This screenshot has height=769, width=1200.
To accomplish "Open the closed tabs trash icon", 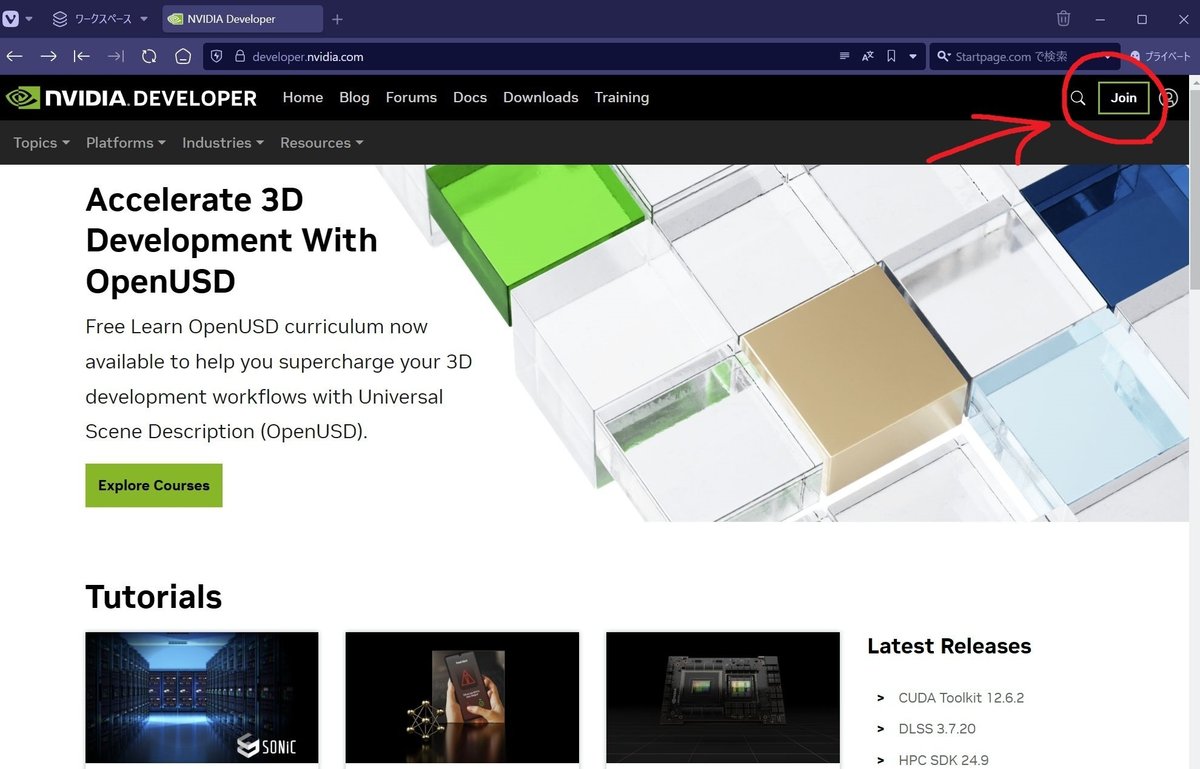I will [x=1064, y=19].
